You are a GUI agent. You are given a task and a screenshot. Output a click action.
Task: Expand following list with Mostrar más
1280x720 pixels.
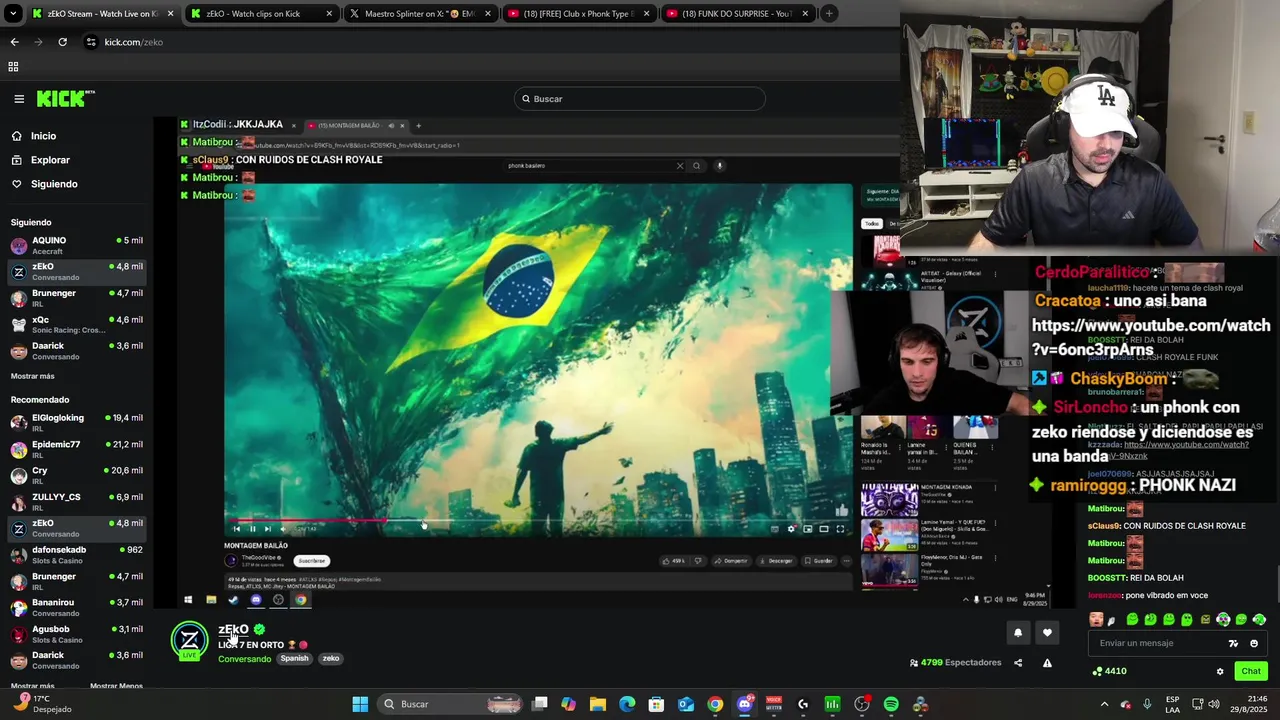[33, 376]
